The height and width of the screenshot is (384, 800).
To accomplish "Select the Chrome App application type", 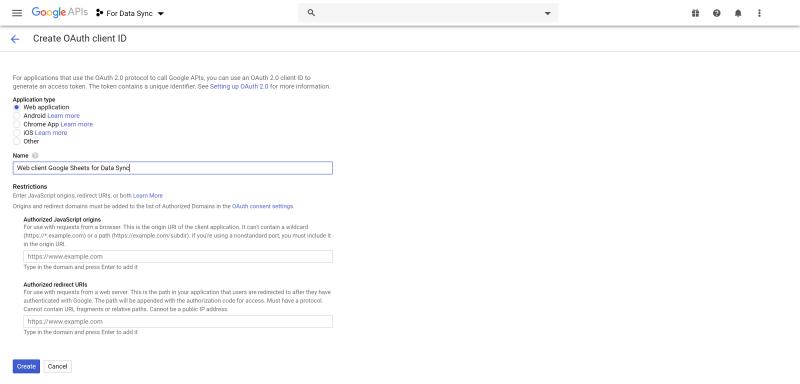I will tap(16, 124).
